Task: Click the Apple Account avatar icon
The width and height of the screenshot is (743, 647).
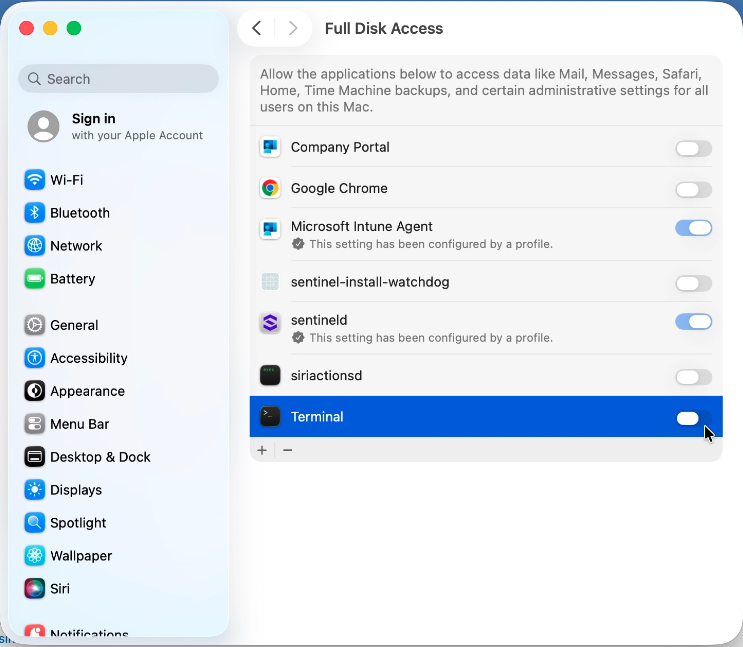Action: pos(44,127)
